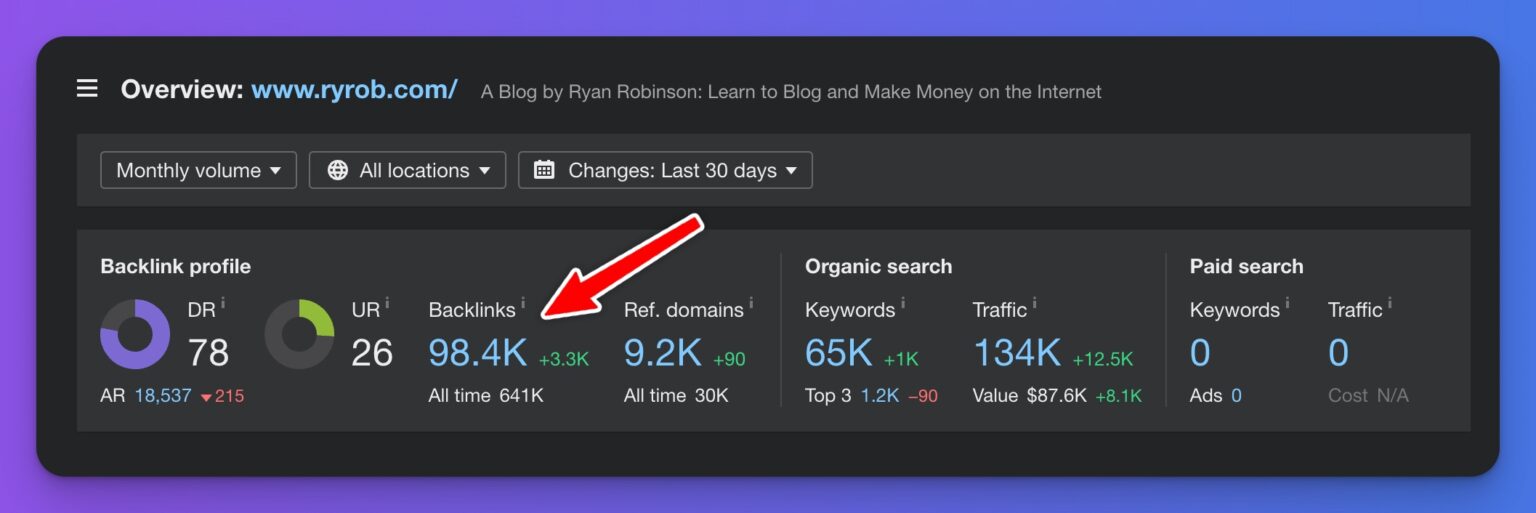Click the Value $87.6K text
Screen dimensions: 1536x513
1029,396
